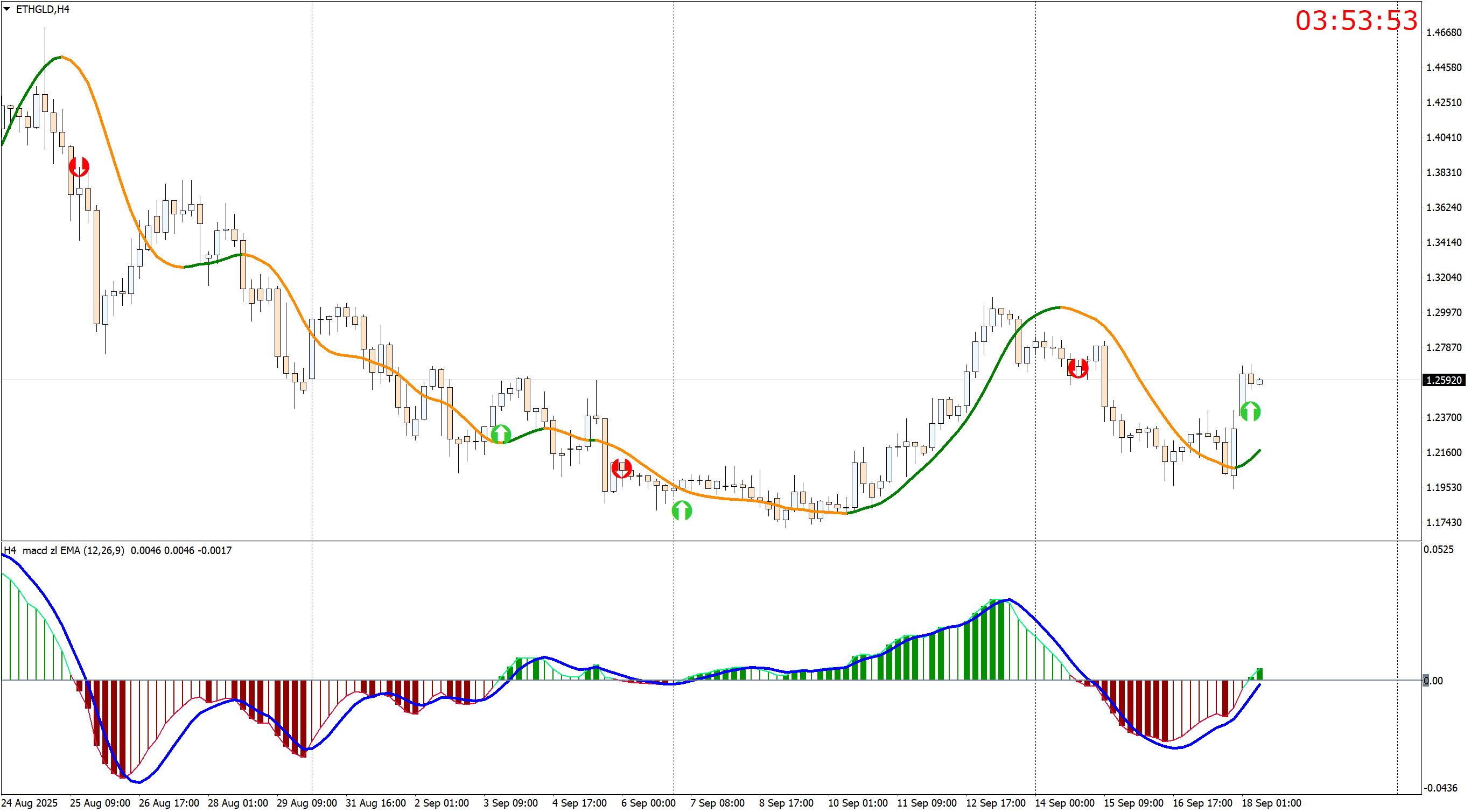1471x812 pixels.
Task: Click the current price tag 1.25920
Action: [x=1444, y=380]
